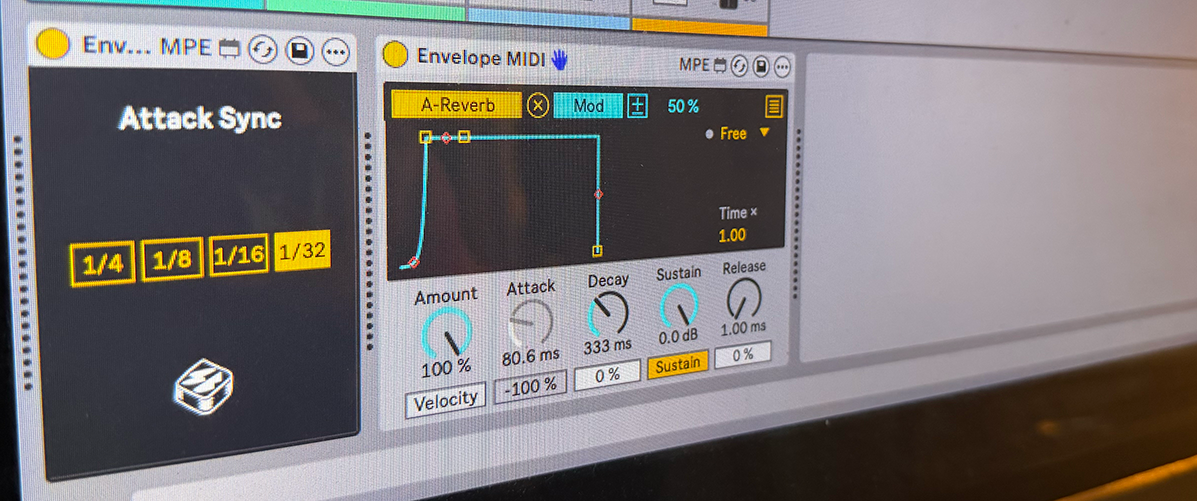
Task: Select 1/8 attack sync rate
Action: pyautogui.click(x=173, y=260)
